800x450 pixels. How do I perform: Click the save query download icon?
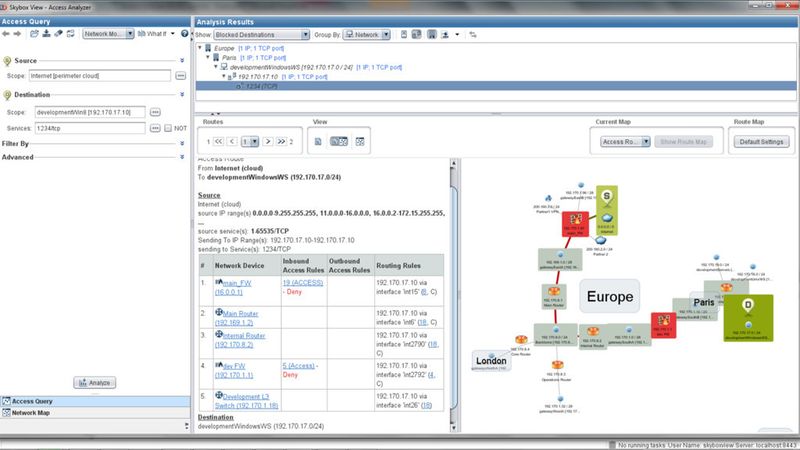coord(46,34)
